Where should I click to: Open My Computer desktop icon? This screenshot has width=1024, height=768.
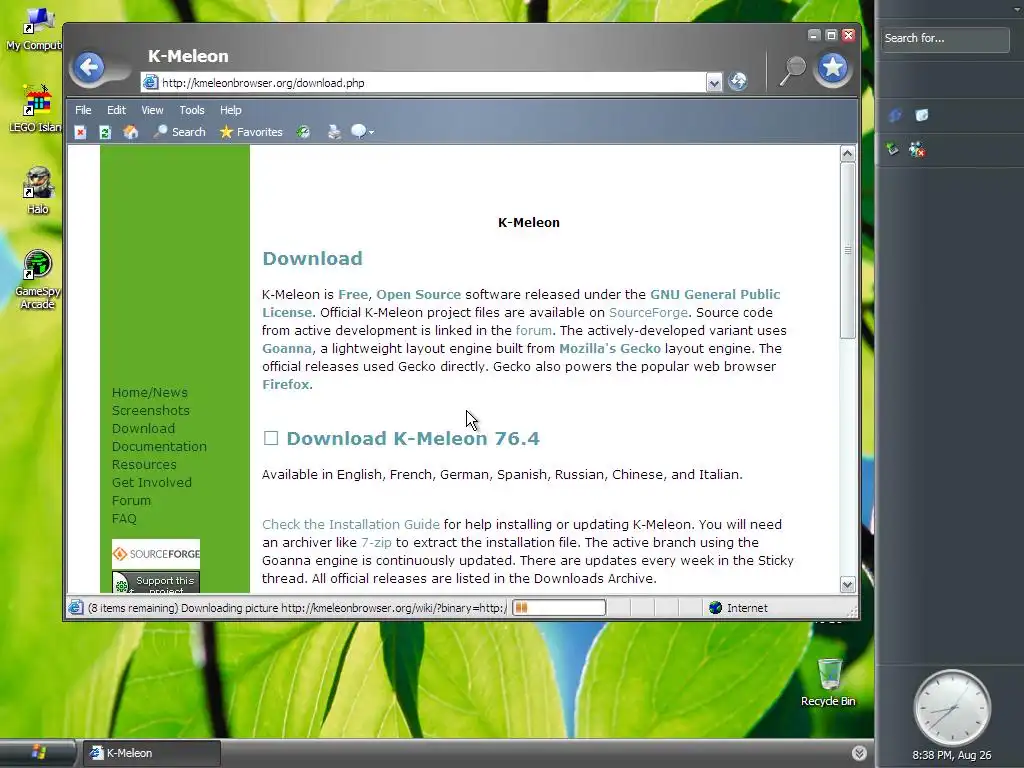click(x=37, y=30)
